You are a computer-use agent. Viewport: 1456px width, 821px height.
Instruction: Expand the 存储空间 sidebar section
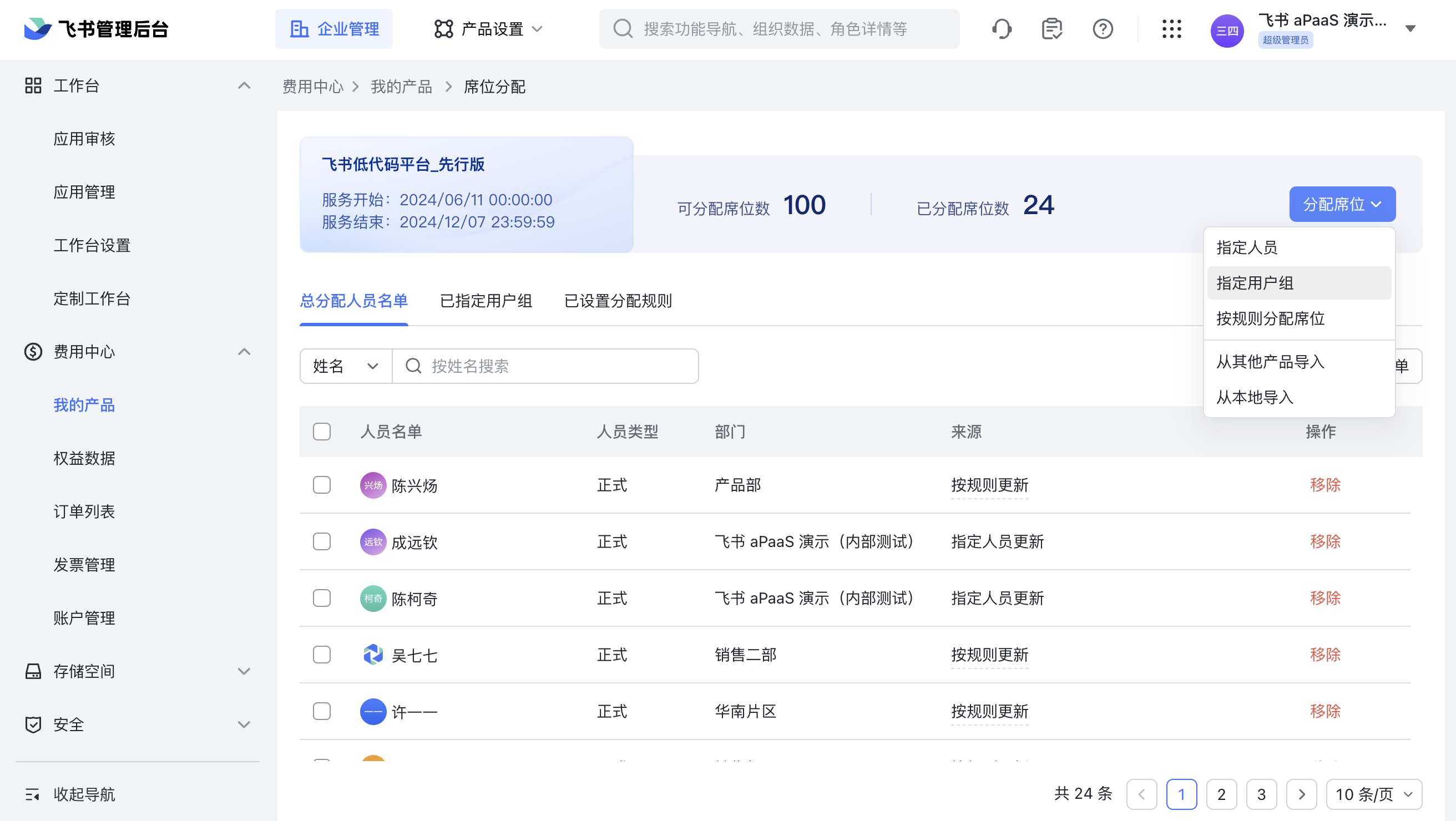244,671
